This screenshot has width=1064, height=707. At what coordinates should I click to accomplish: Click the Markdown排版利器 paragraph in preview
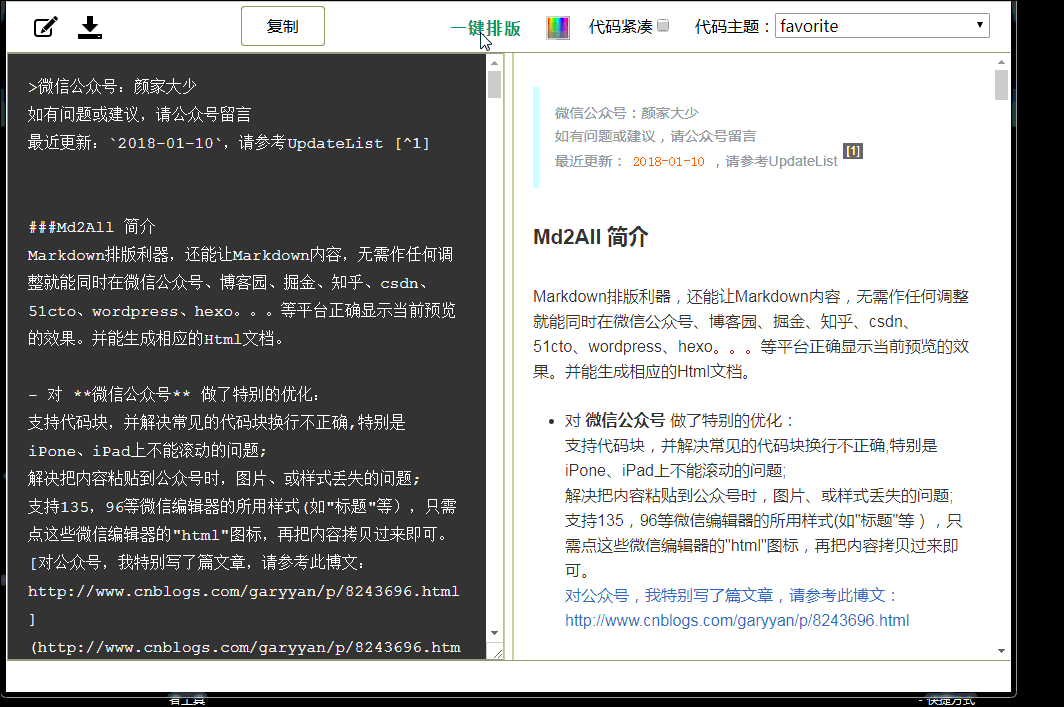pyautogui.click(x=750, y=334)
